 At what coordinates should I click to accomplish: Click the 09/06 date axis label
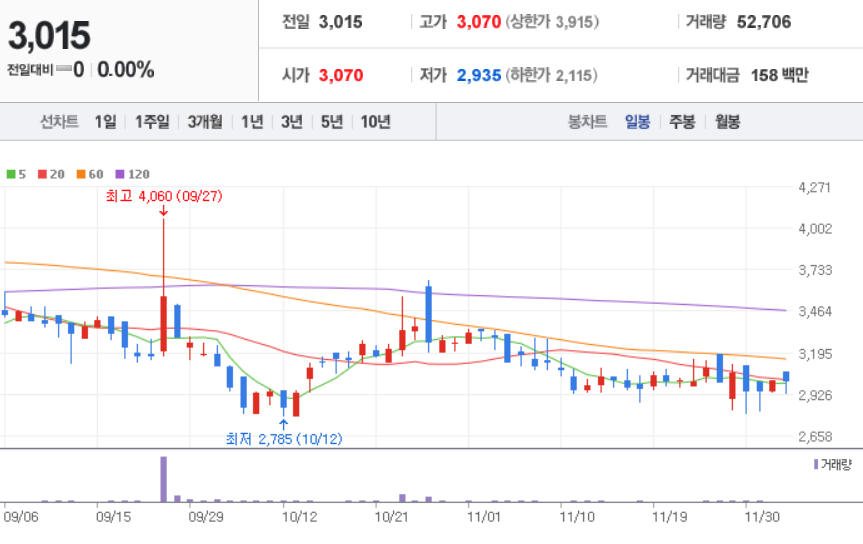(x=21, y=517)
